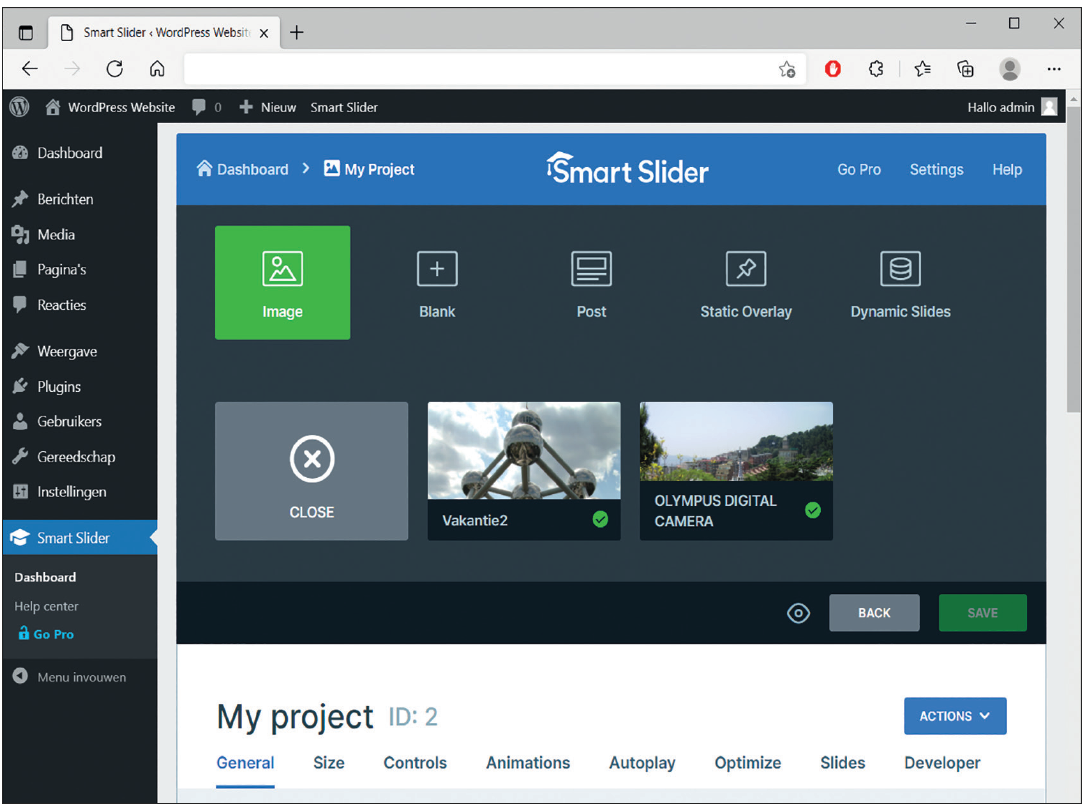Click Smart Slider in admin bar
Screen dimensions: 1086x809
pos(344,107)
